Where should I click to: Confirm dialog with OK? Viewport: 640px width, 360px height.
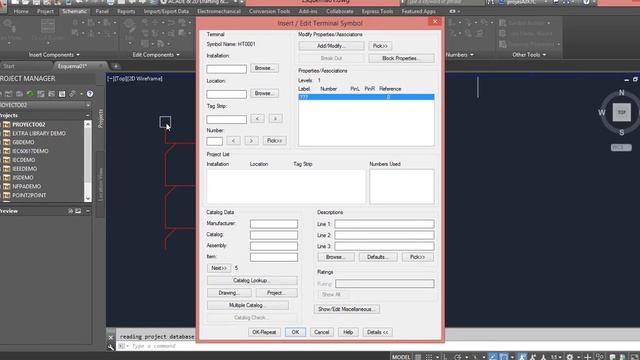pyautogui.click(x=295, y=332)
